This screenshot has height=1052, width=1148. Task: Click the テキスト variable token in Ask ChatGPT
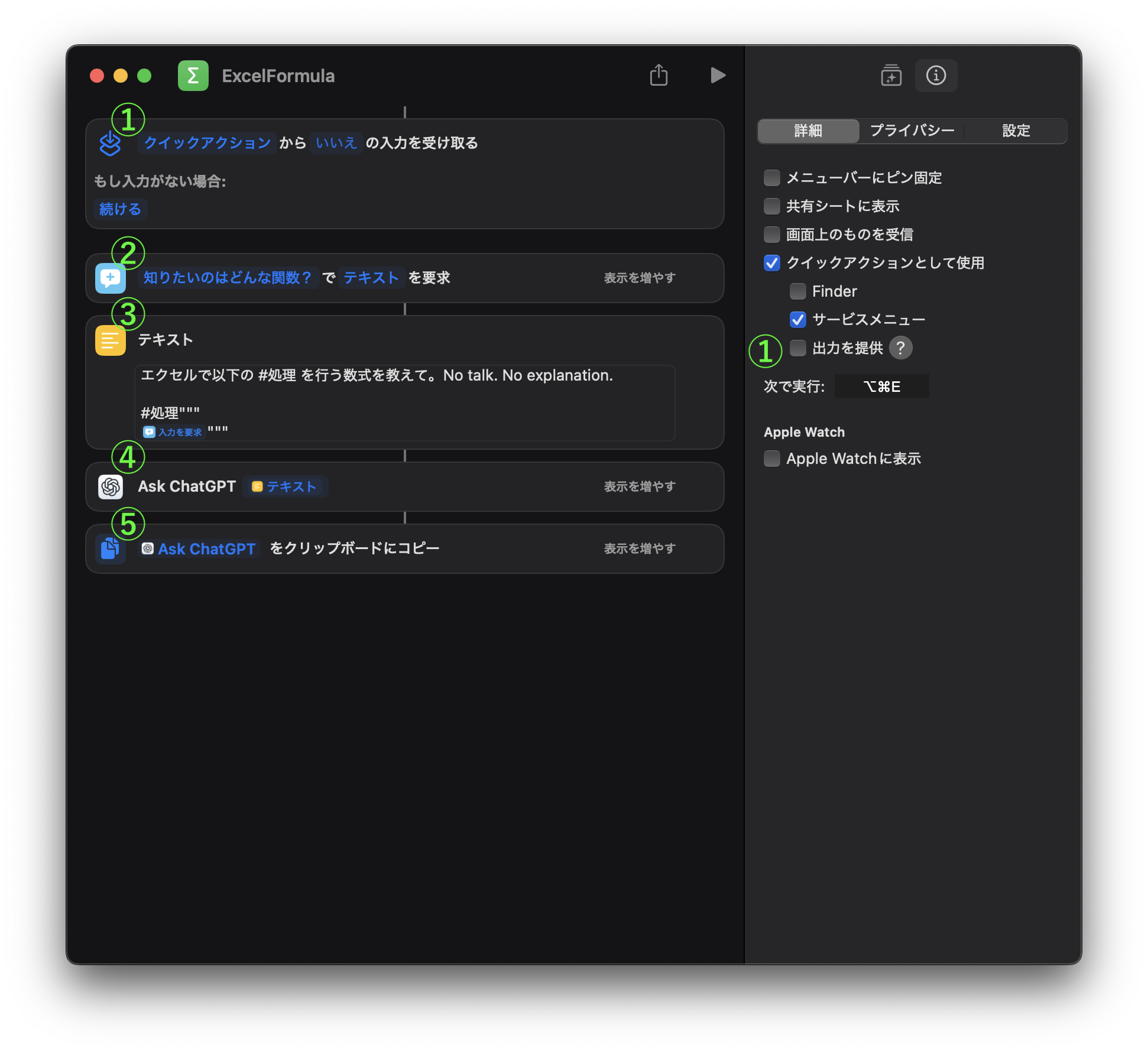tap(285, 486)
